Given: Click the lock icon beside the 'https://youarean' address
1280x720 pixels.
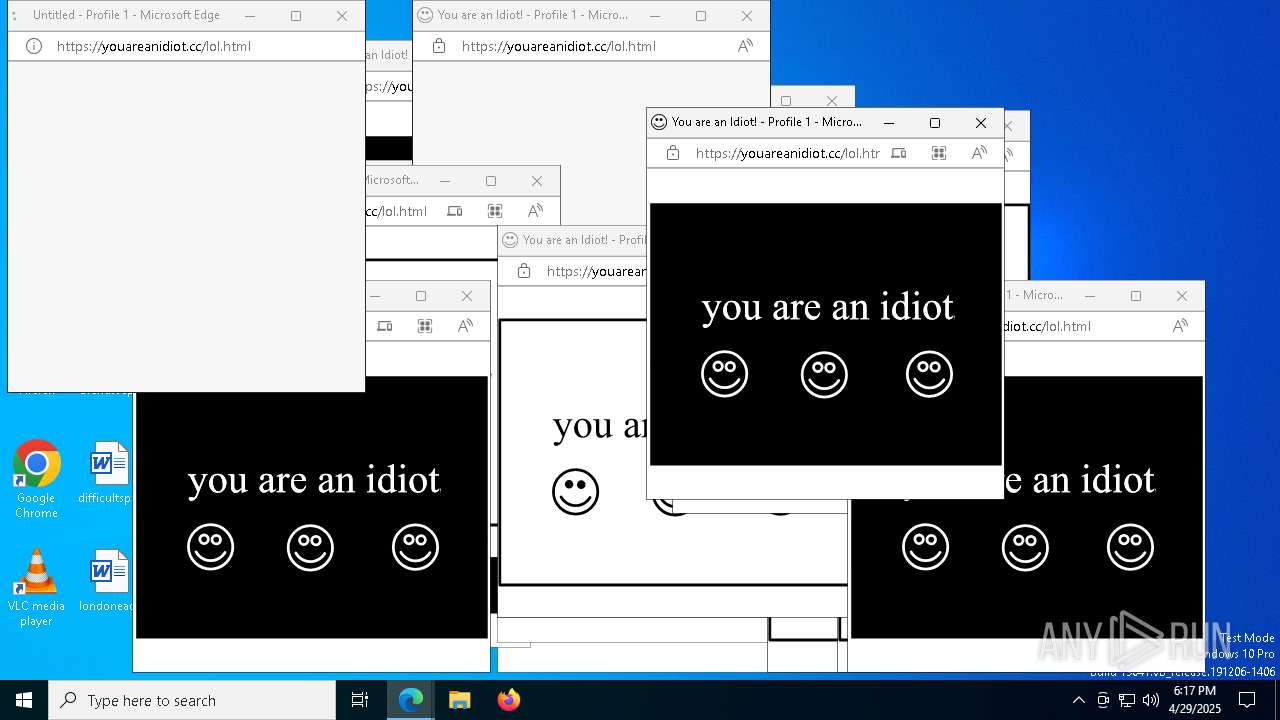Looking at the screenshot, I should [523, 271].
